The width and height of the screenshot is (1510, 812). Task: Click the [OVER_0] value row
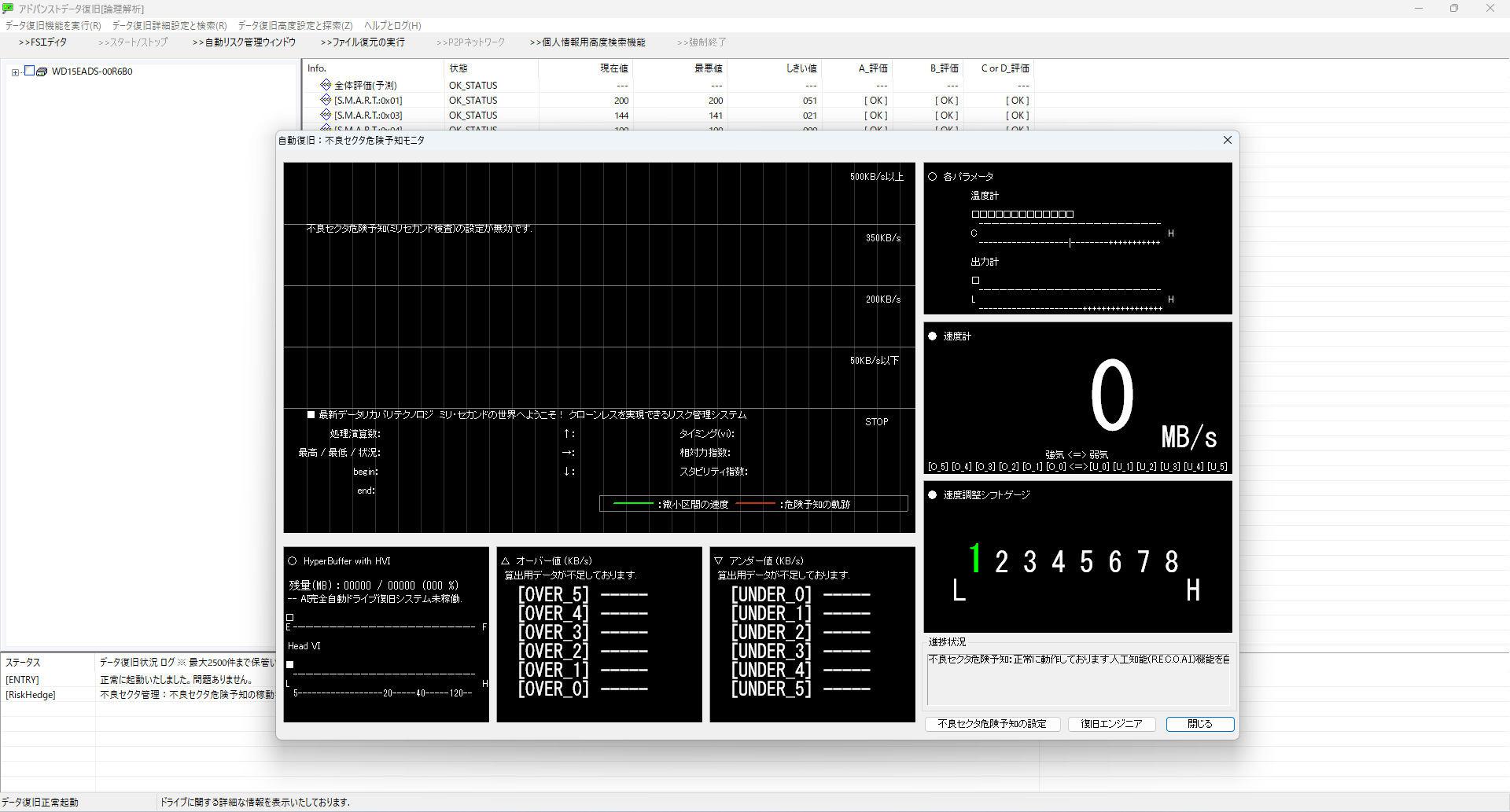pyautogui.click(x=583, y=689)
